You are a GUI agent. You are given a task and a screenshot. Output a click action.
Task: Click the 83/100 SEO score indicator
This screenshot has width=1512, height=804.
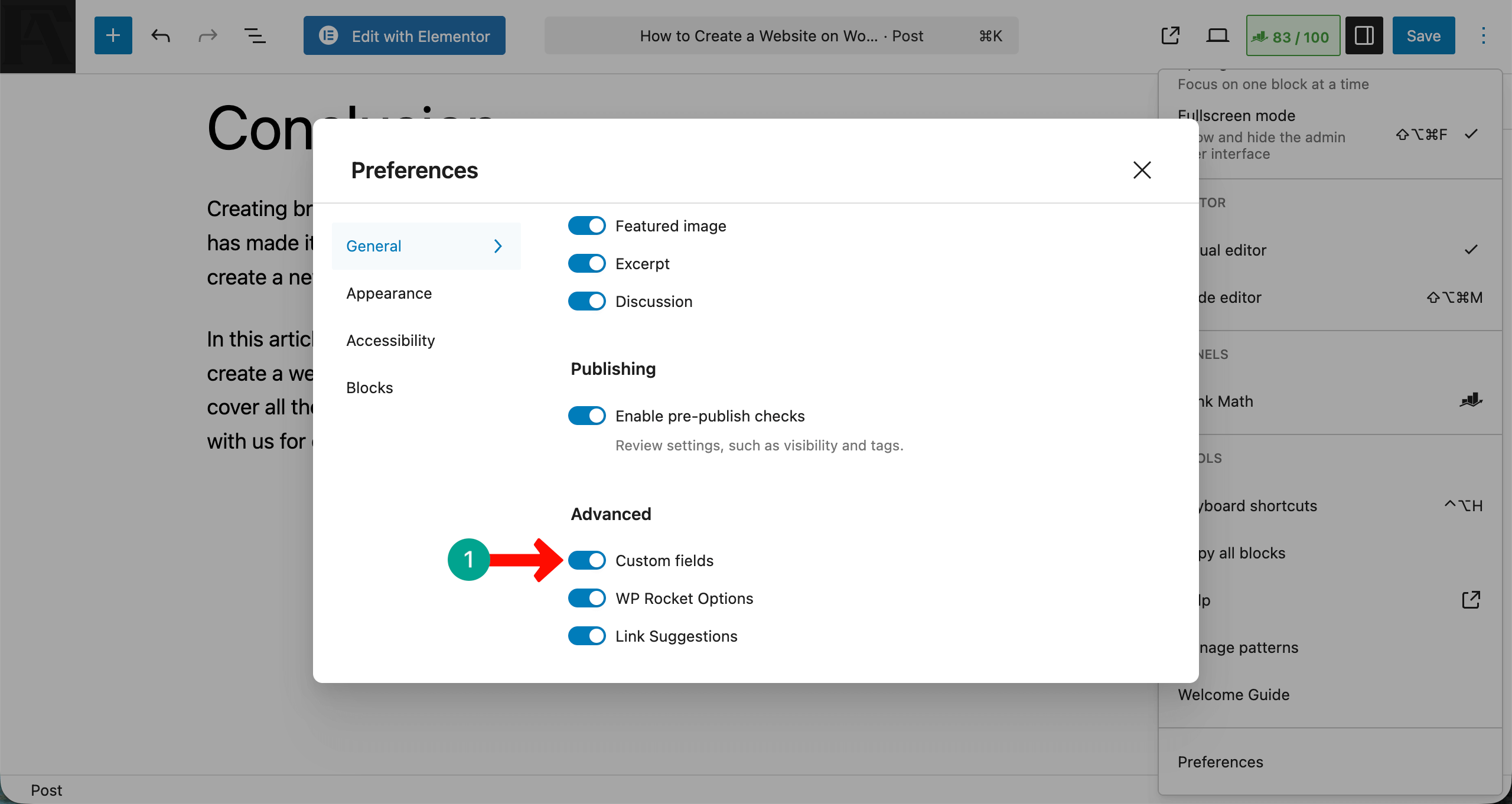tap(1292, 35)
